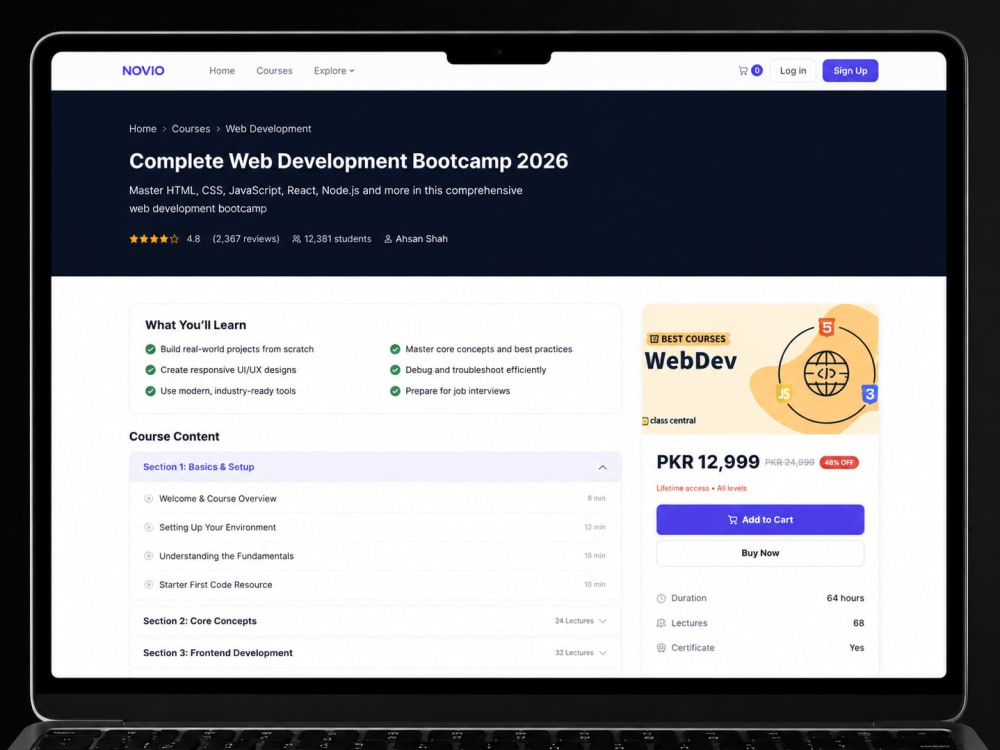Expand Section 3: Frontend Development
Viewport: 1000px width, 750px height.
[375, 653]
